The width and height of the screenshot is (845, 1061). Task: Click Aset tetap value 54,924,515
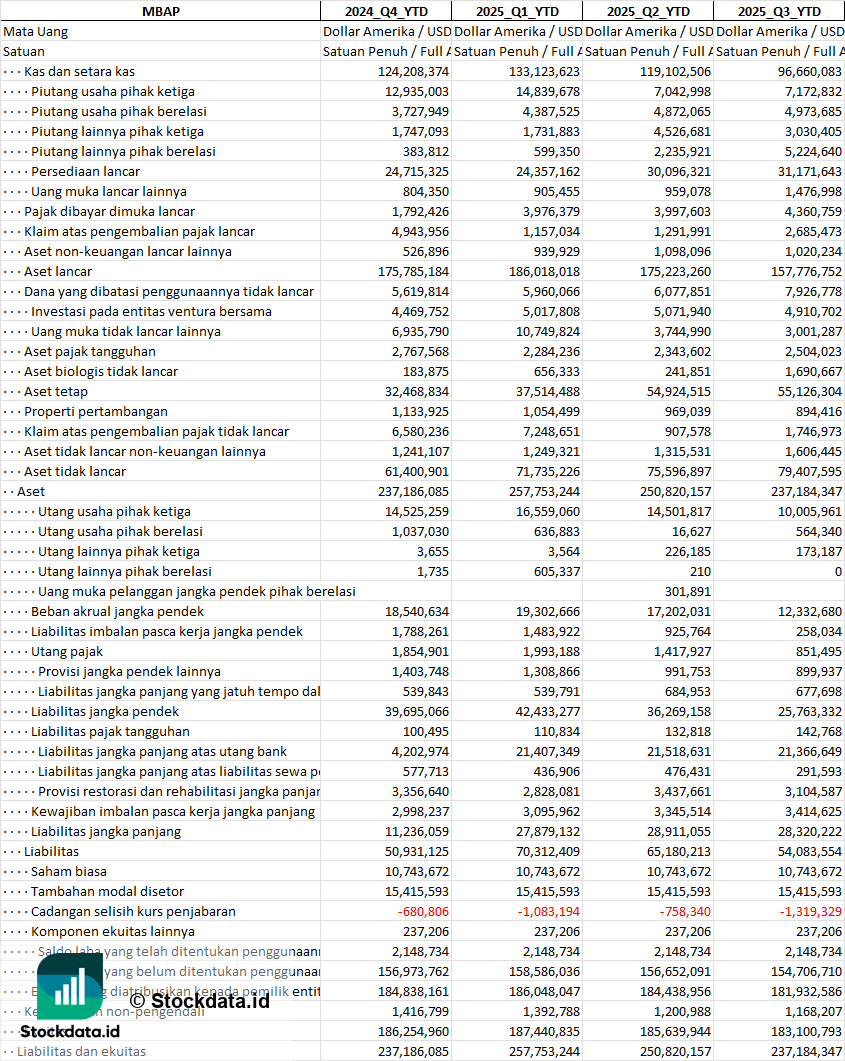pyautogui.click(x=679, y=391)
